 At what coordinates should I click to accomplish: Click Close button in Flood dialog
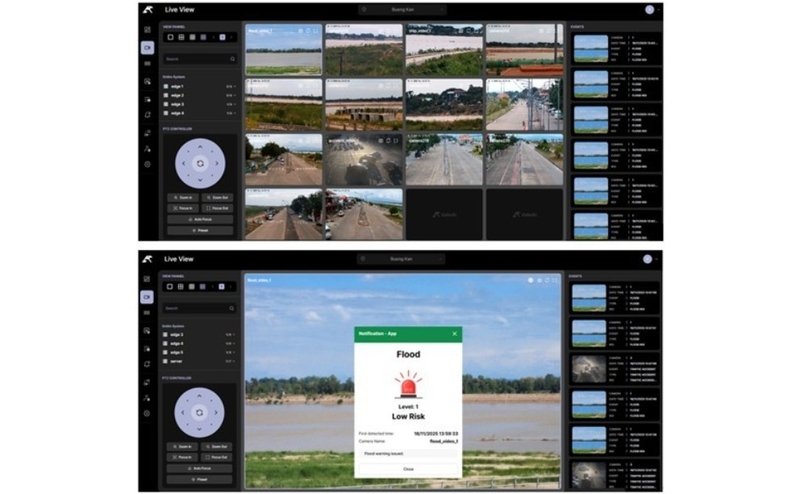(x=407, y=468)
